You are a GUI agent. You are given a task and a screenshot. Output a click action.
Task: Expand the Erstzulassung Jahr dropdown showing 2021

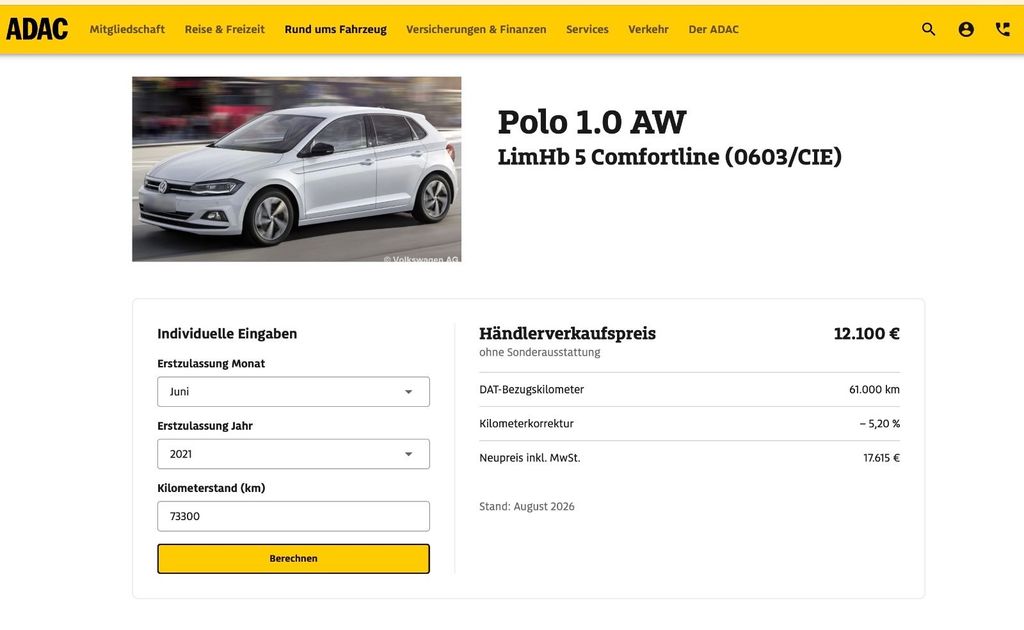click(293, 454)
